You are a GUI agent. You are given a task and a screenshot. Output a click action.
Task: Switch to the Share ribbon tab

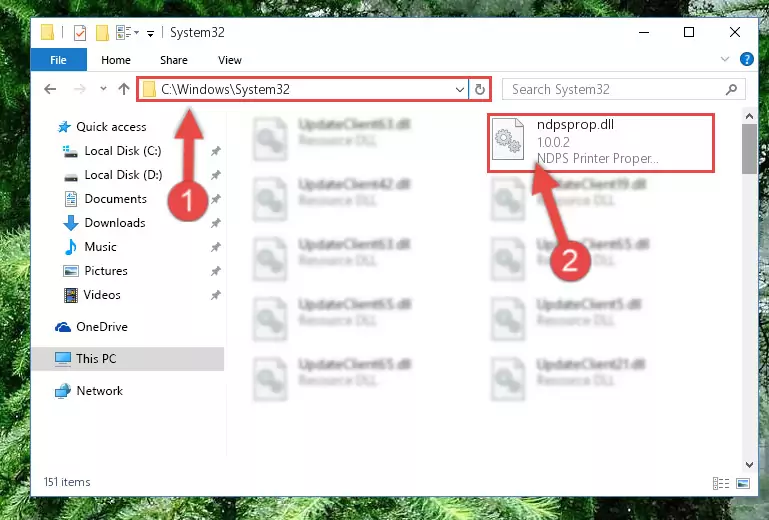174,60
